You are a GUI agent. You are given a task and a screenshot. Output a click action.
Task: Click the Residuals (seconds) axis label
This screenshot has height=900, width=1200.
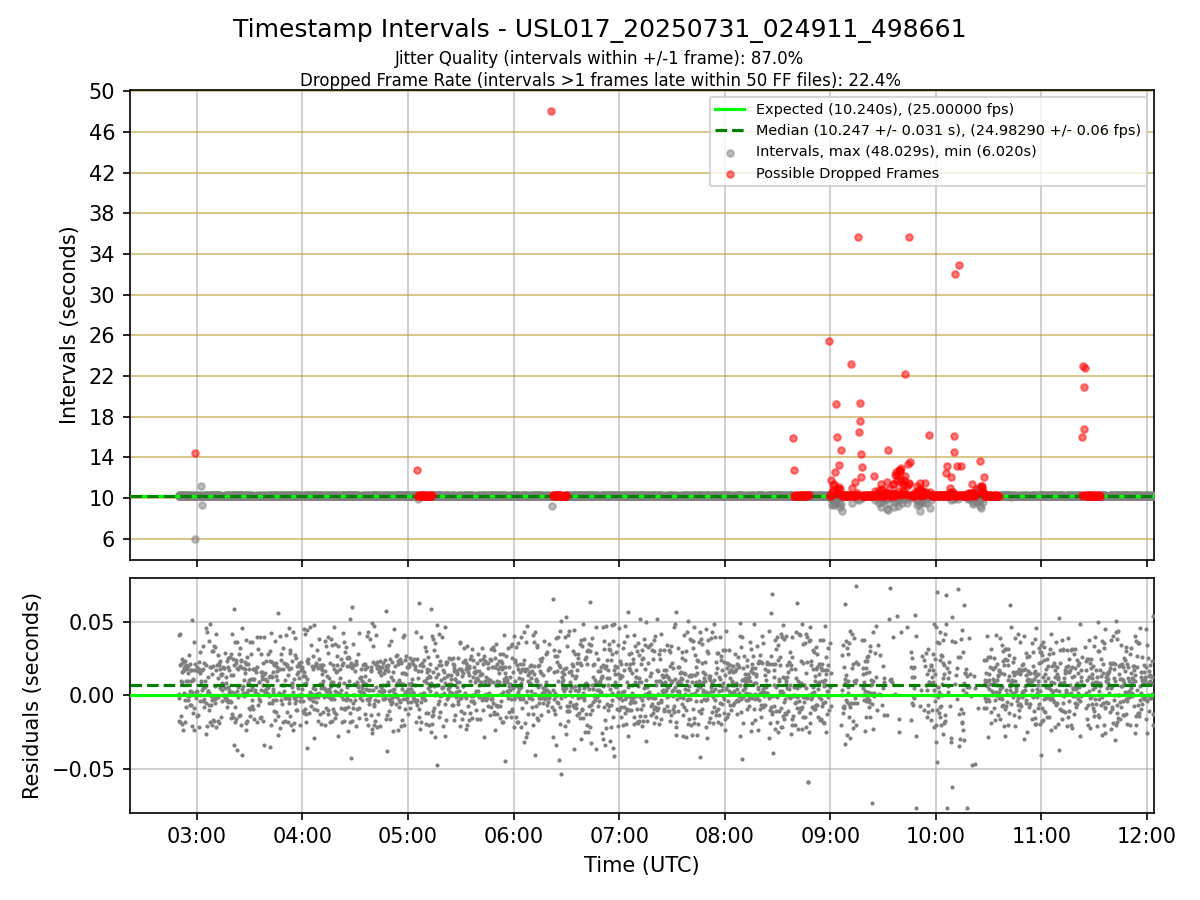32,696
